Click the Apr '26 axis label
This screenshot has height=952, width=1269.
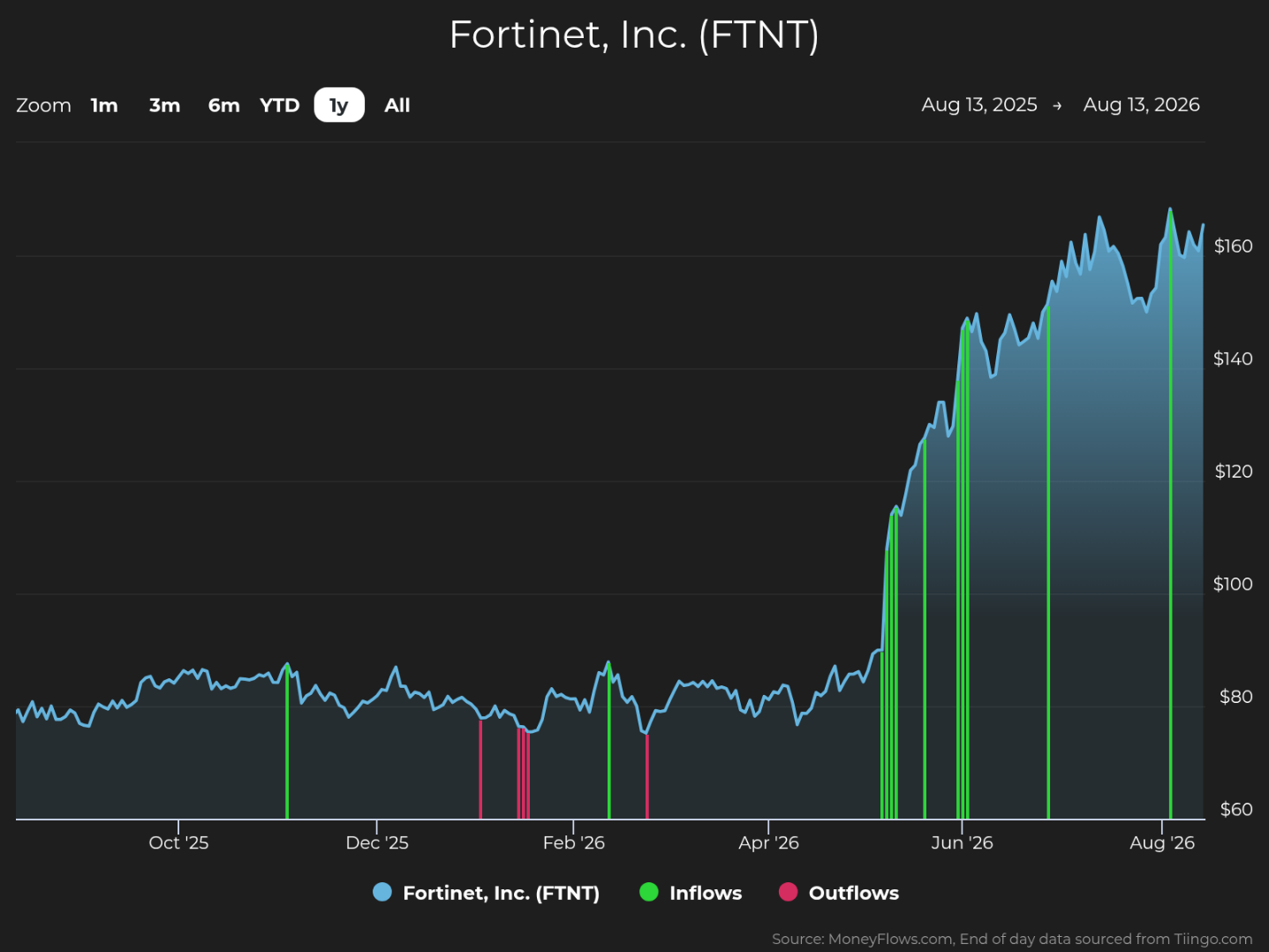[769, 842]
